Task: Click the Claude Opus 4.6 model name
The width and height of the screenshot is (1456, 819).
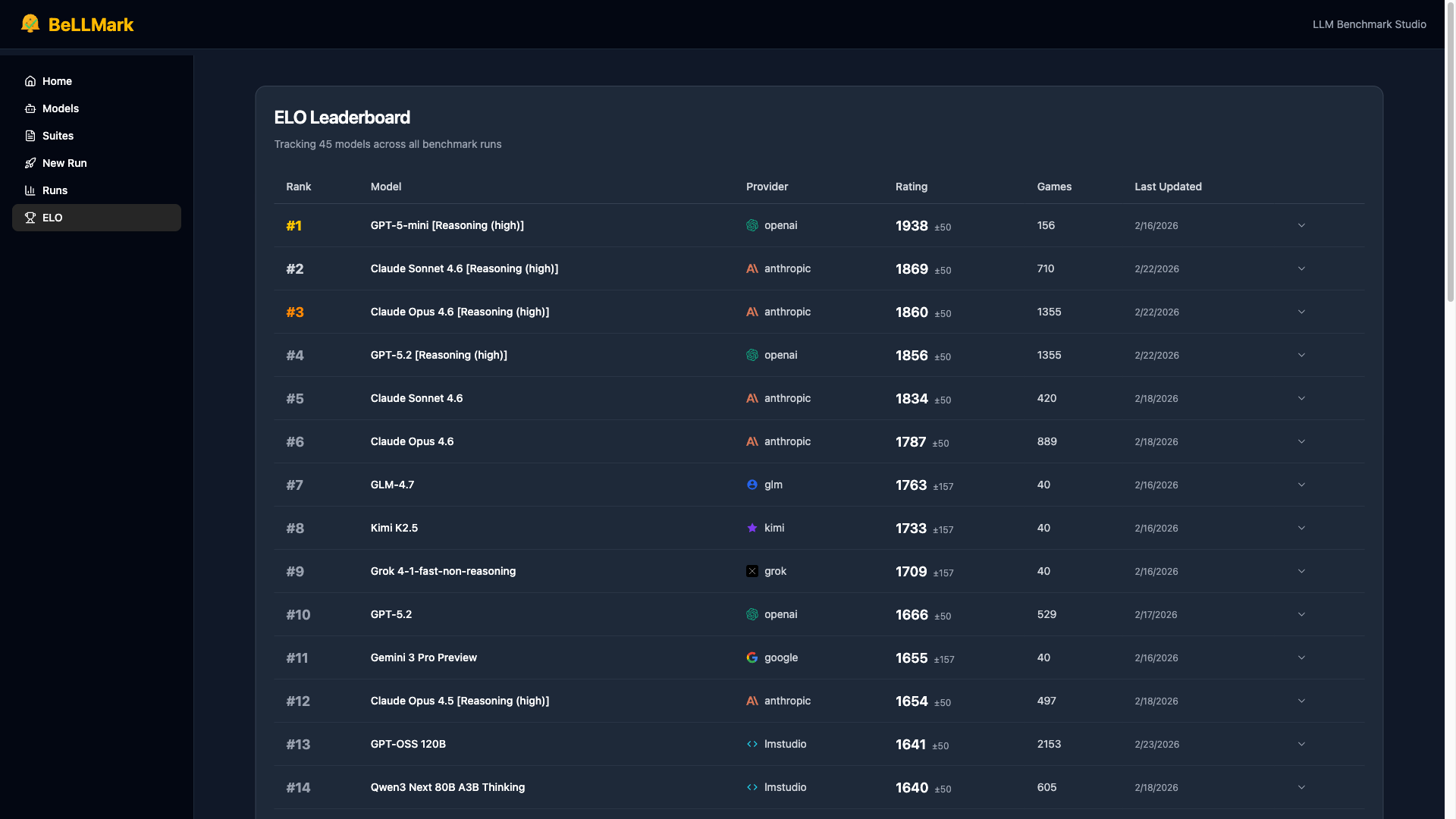Action: pyautogui.click(x=412, y=441)
